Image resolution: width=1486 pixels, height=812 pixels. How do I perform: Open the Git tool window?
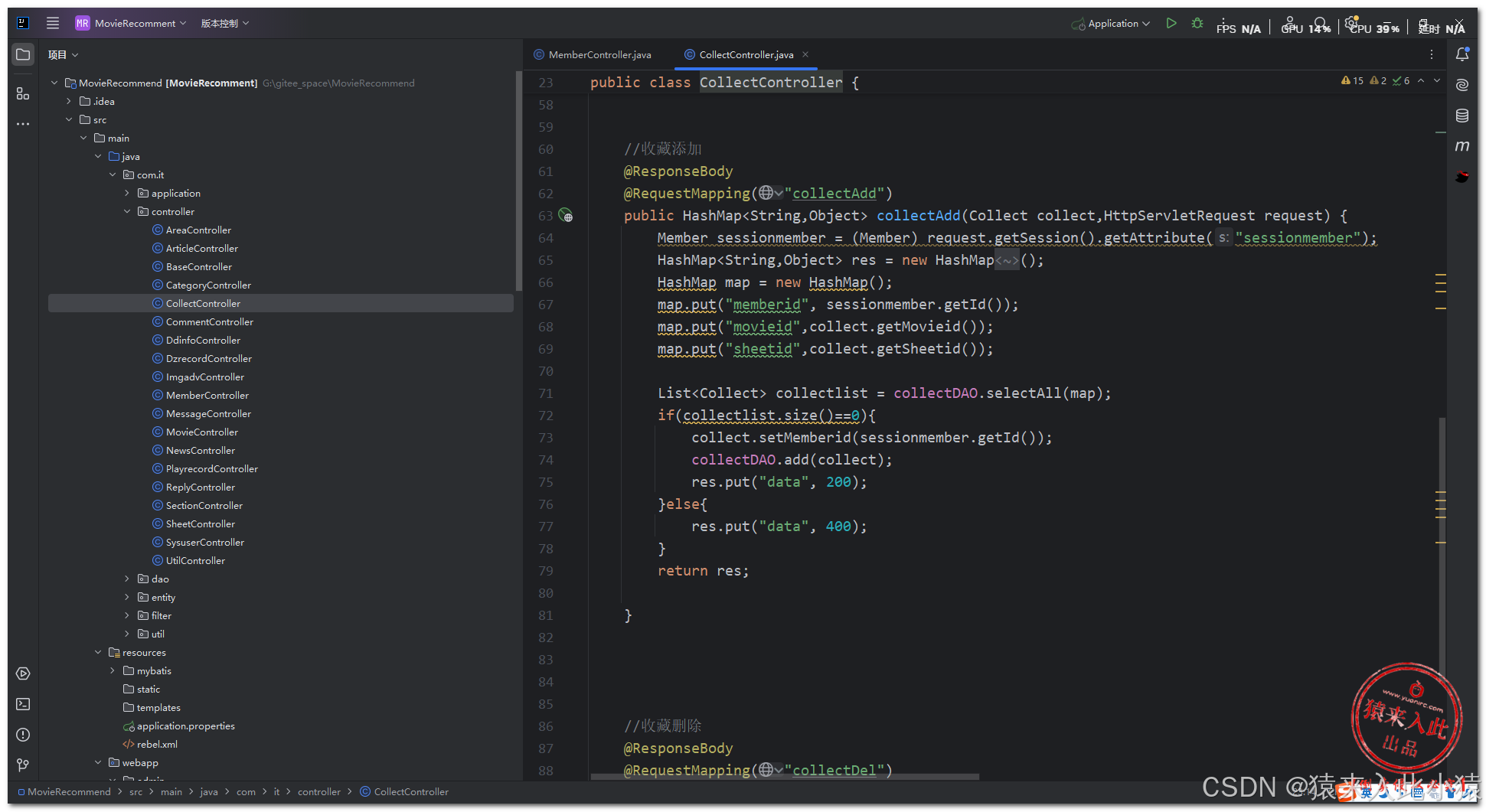[x=23, y=765]
